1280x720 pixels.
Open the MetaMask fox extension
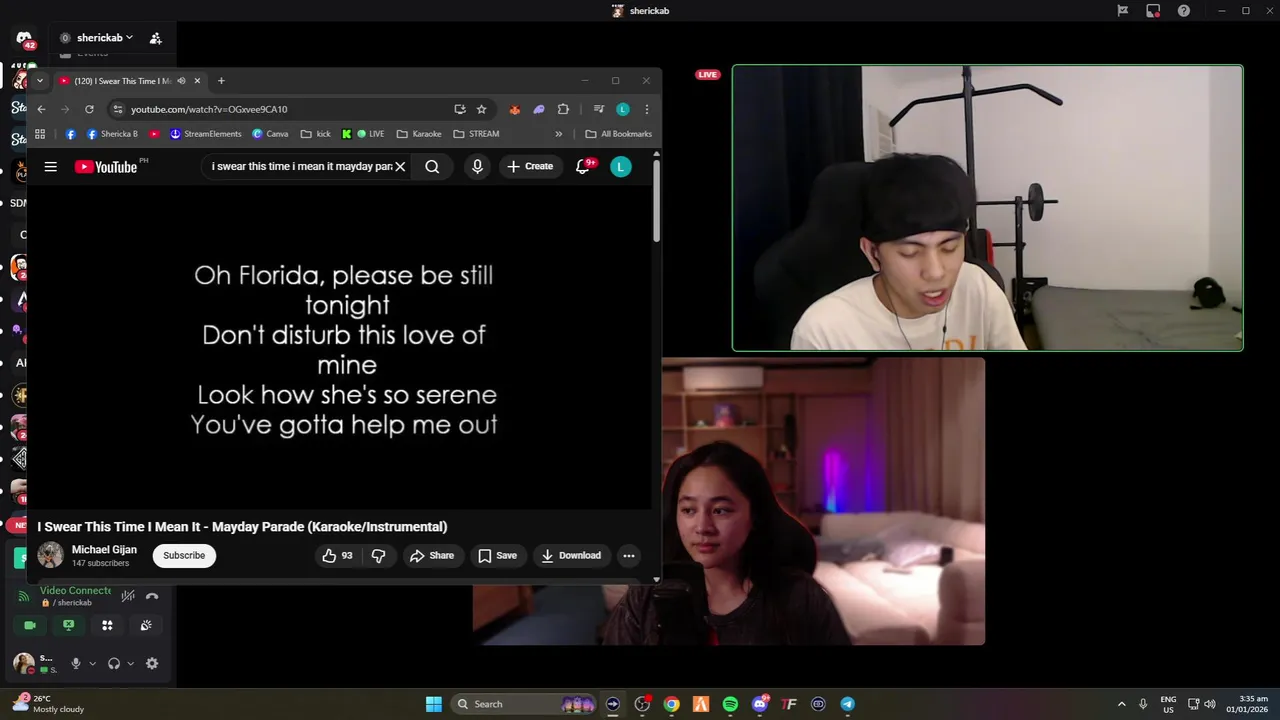(514, 109)
